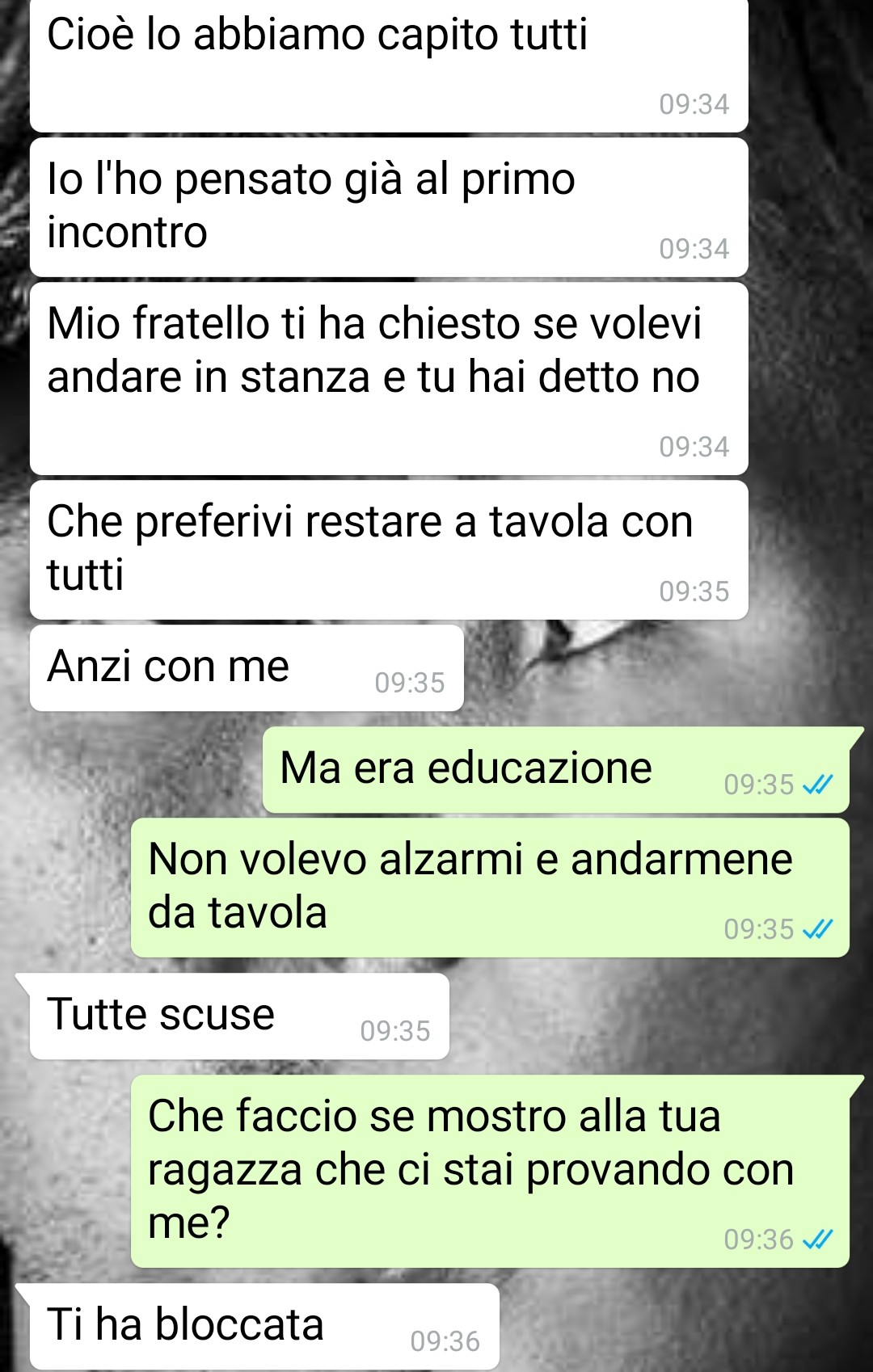The height and width of the screenshot is (1372, 873).
Task: Tap the 09:34 timestamp on the first message
Action: (x=694, y=104)
